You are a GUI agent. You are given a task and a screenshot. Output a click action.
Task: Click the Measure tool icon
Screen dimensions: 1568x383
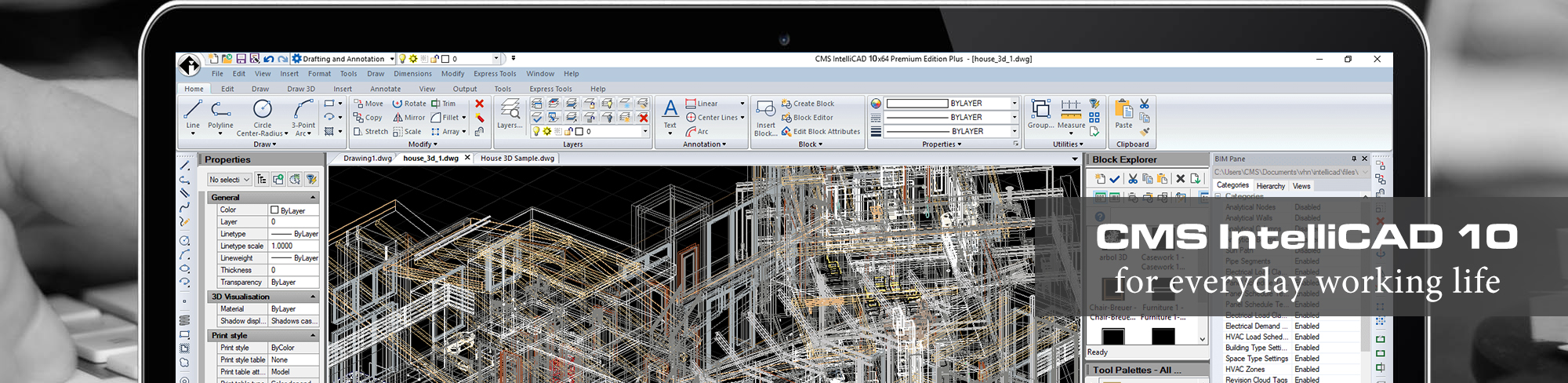click(x=1071, y=108)
